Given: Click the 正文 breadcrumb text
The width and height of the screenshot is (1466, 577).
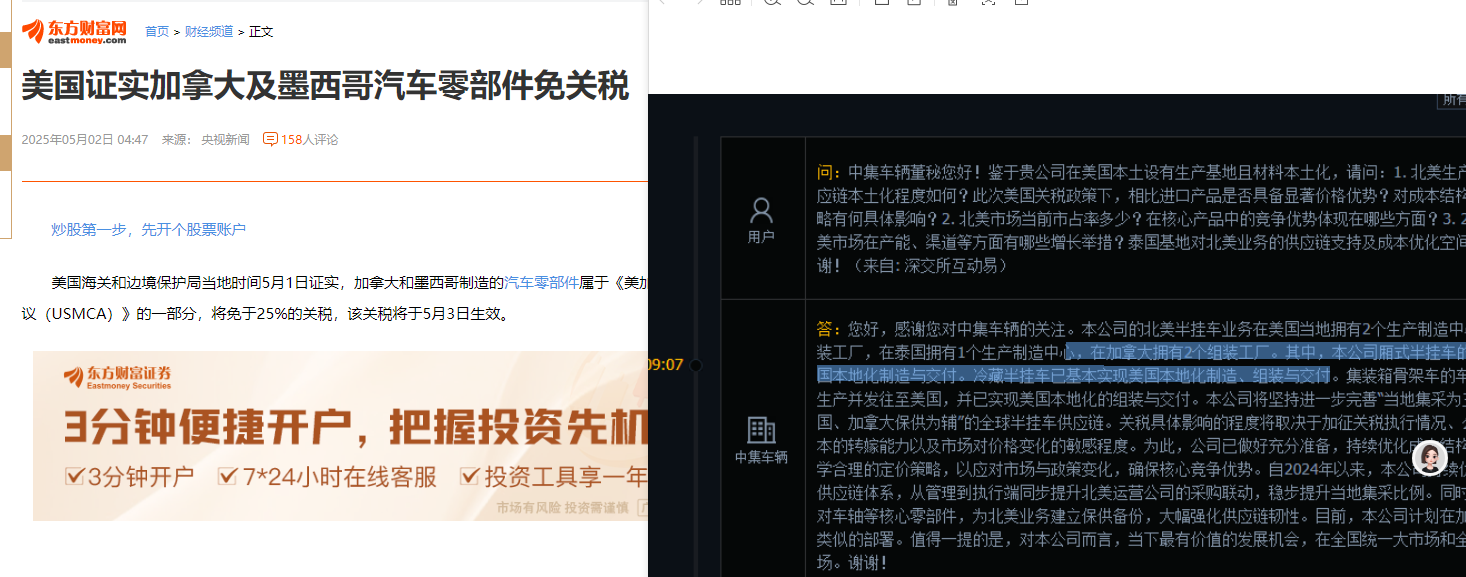Looking at the screenshot, I should [x=261, y=32].
